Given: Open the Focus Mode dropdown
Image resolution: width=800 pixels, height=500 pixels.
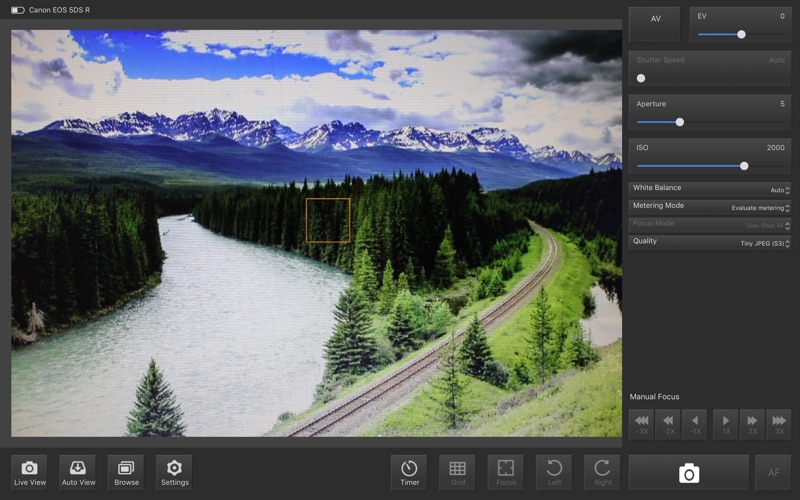Looking at the screenshot, I should click(x=710, y=224).
